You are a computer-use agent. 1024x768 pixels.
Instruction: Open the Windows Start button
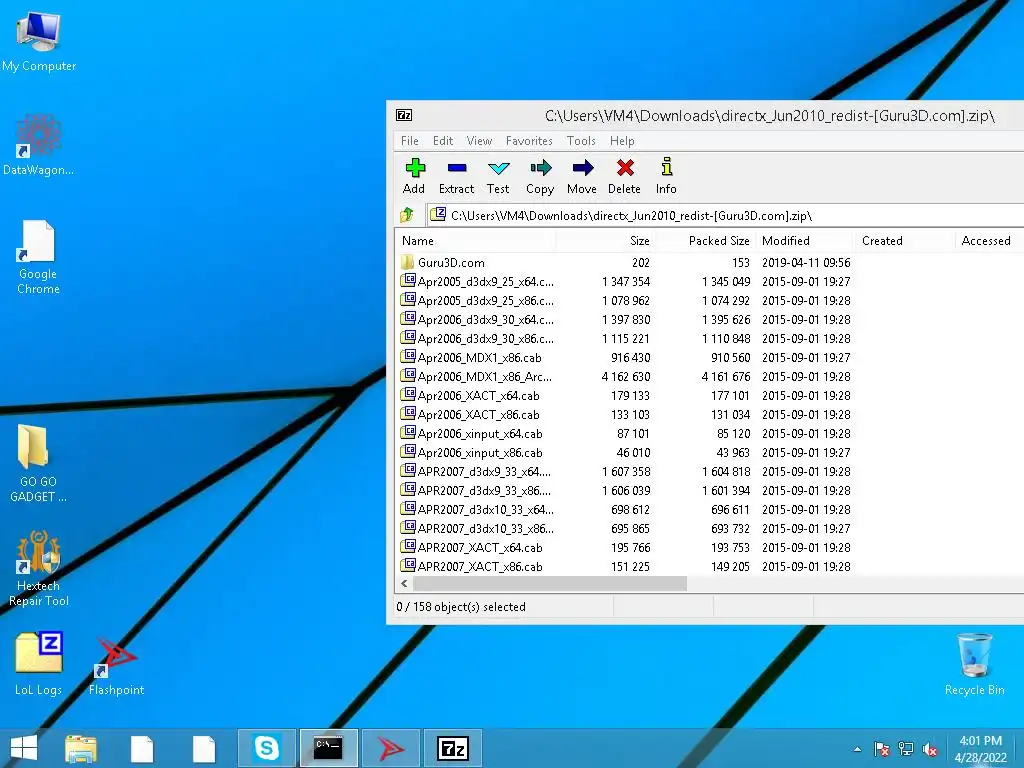(24, 748)
